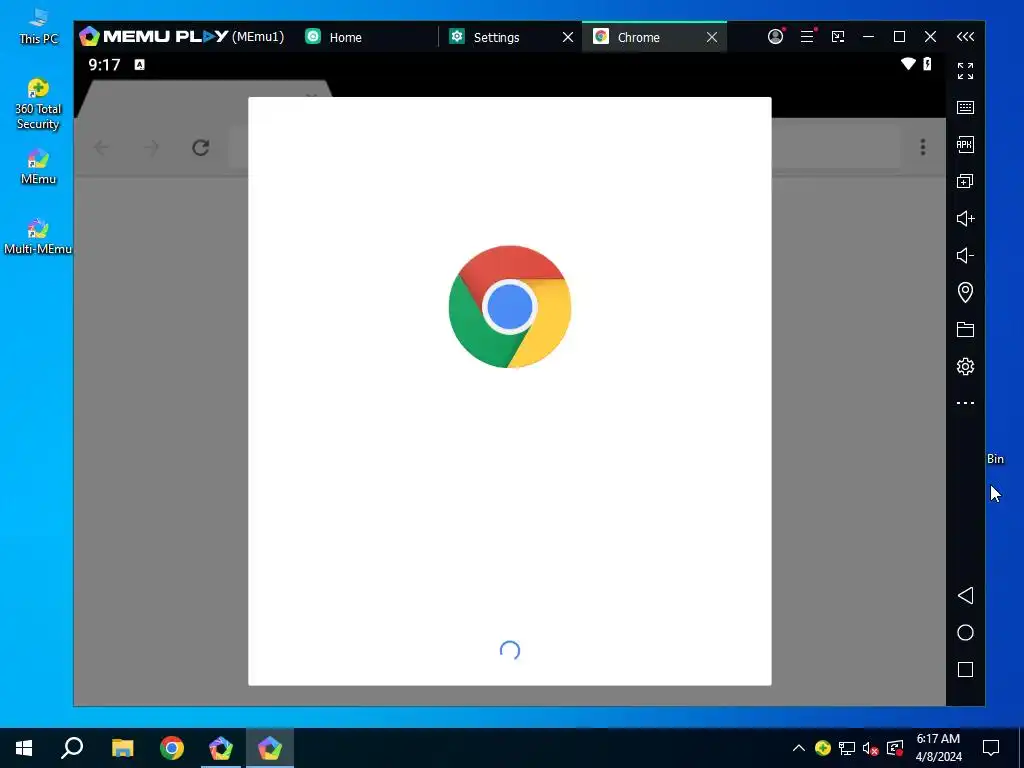
Task: Decrease emulator volume
Action: (965, 255)
